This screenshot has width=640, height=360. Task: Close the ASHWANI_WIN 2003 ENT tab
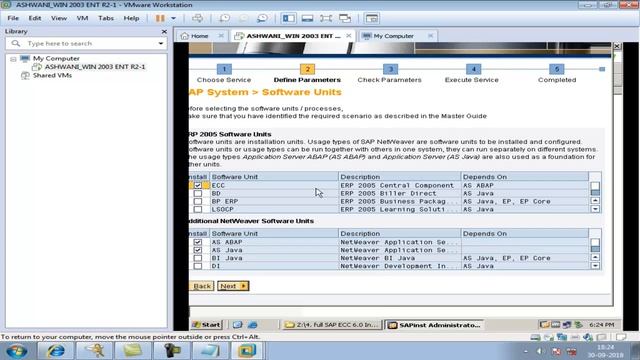(349, 36)
